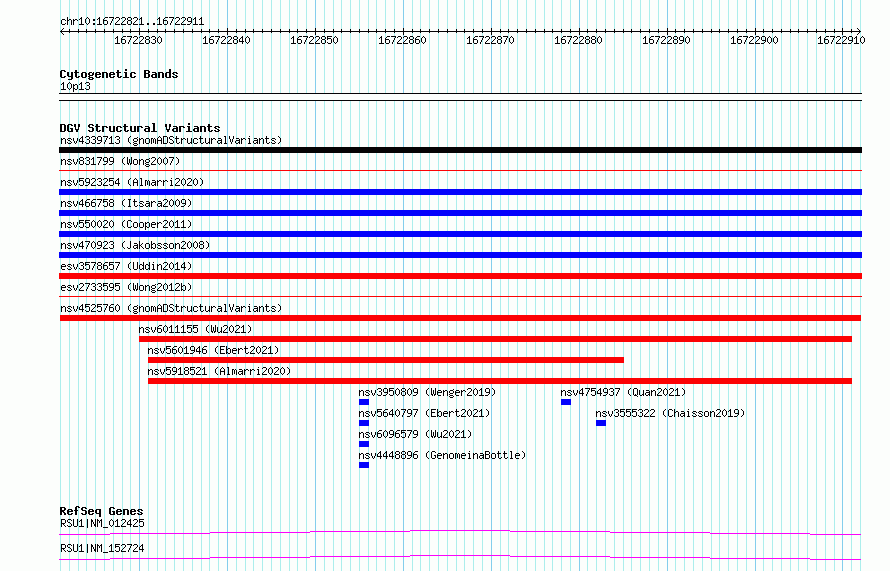Click the nsv5923254 (Almarri2020) label
Image resolution: width=890 pixels, height=571 pixels.
pos(132,182)
